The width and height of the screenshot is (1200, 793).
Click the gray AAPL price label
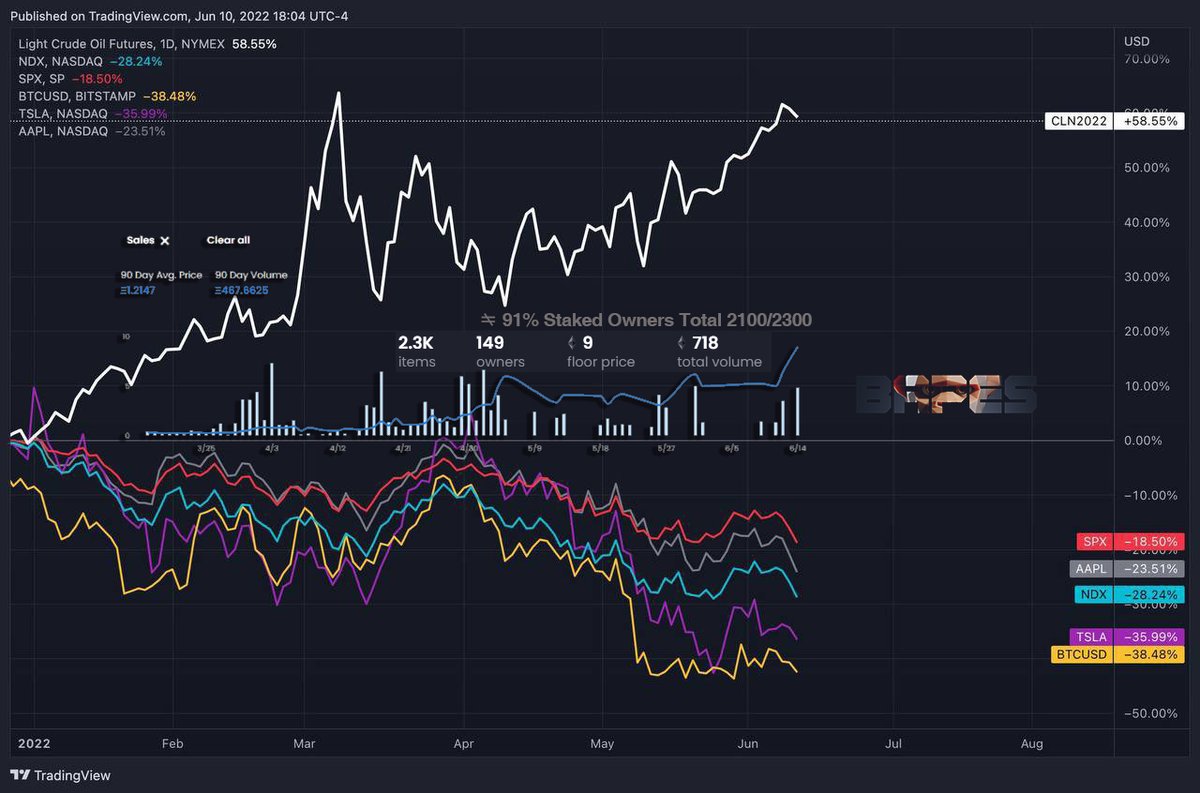pyautogui.click(x=1125, y=569)
